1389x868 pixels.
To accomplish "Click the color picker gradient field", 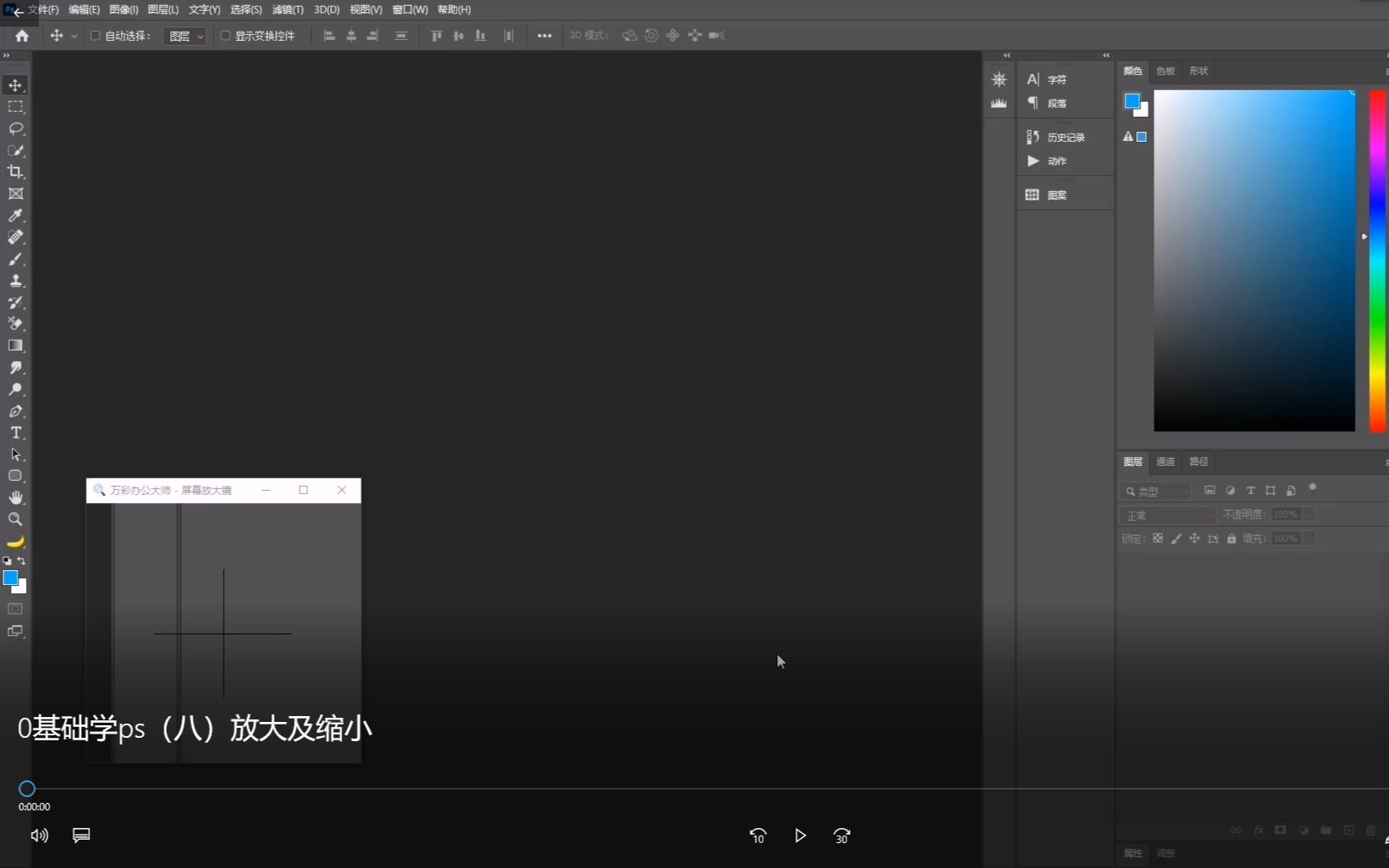I will 1255,260.
